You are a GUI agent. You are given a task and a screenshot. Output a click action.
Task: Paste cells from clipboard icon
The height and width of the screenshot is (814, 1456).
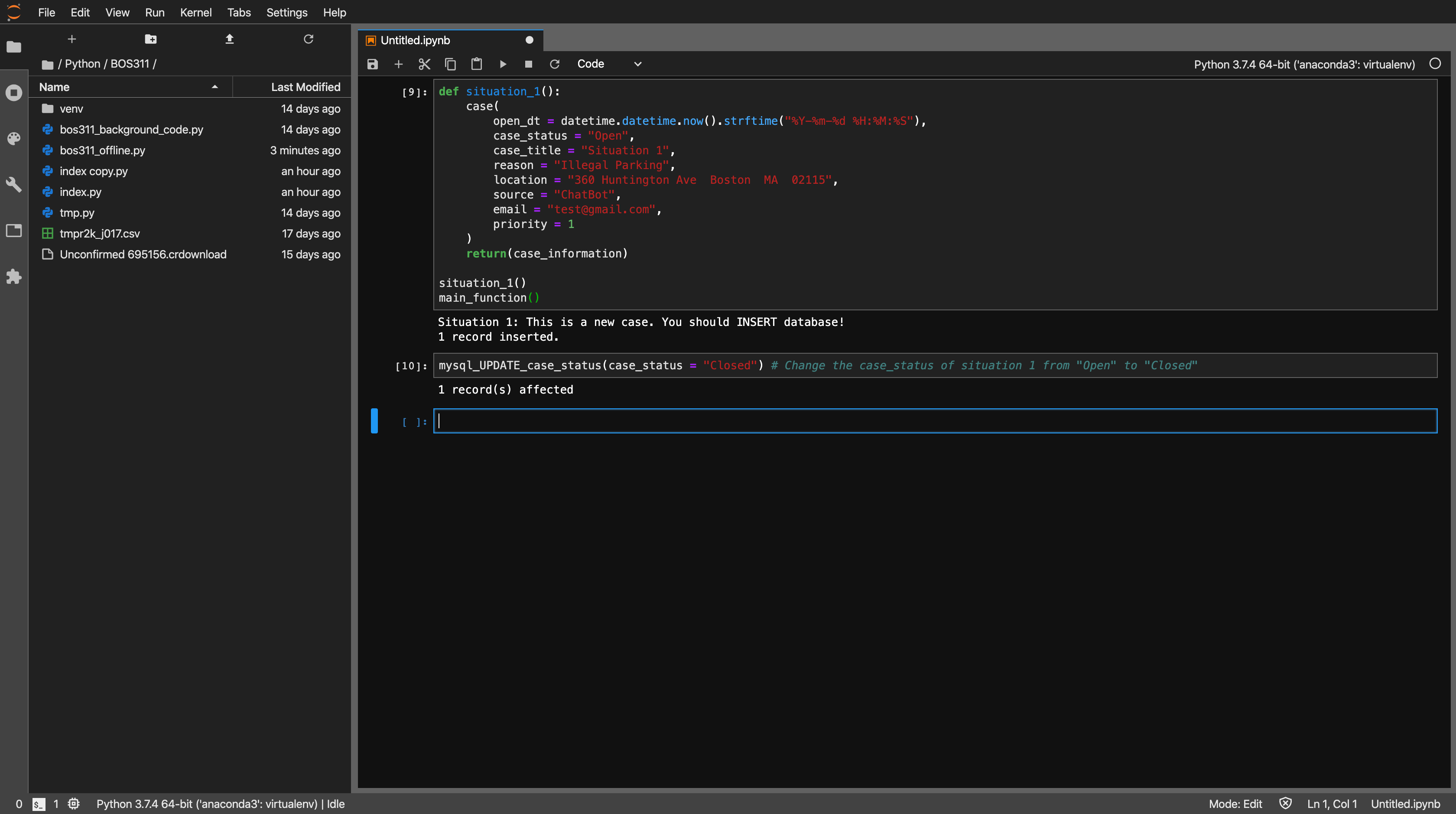click(x=477, y=65)
